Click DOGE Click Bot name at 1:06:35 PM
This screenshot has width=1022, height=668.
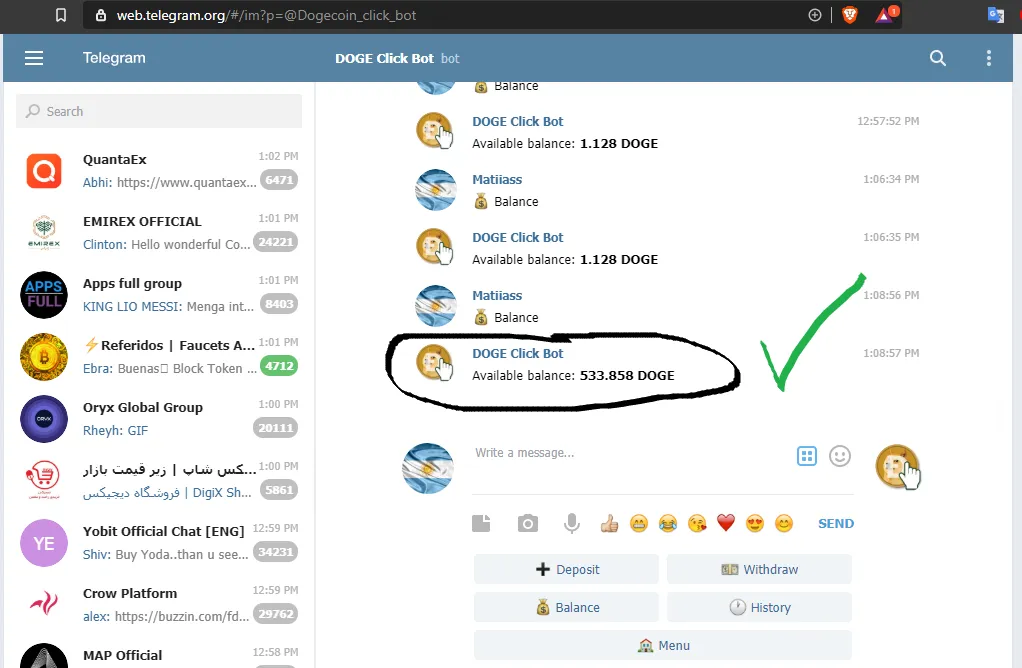tap(518, 237)
